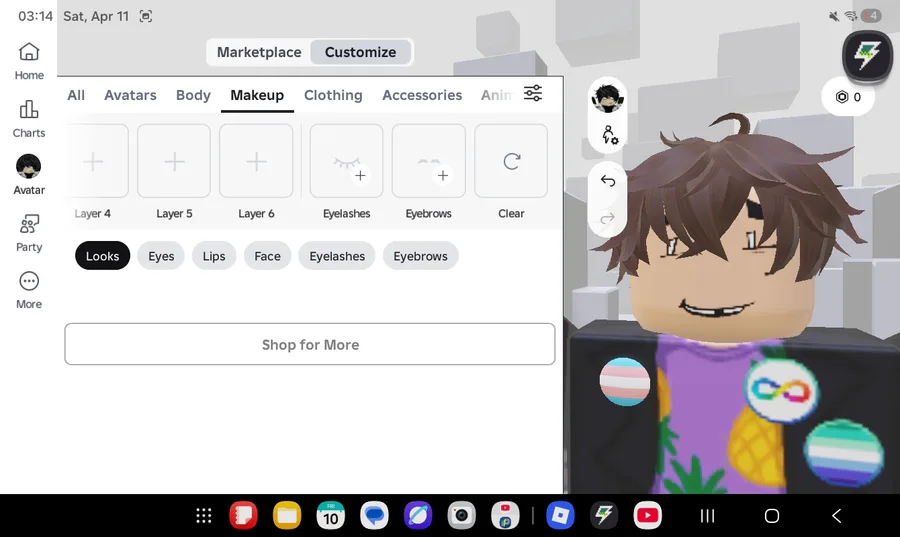Viewport: 900px width, 537px height.
Task: Click the avatar headshot thumbnail button
Action: [607, 98]
